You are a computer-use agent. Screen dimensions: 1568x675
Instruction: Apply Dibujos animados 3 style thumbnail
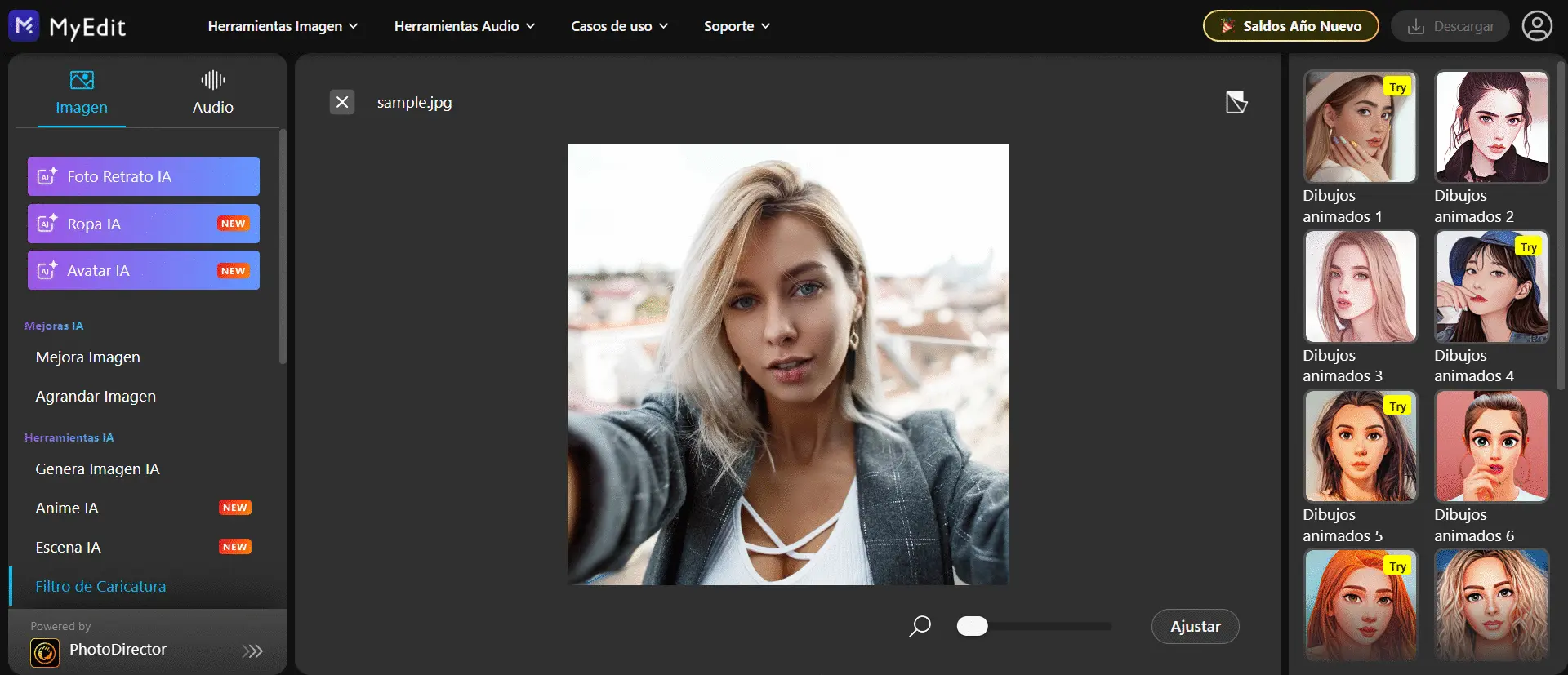point(1361,286)
